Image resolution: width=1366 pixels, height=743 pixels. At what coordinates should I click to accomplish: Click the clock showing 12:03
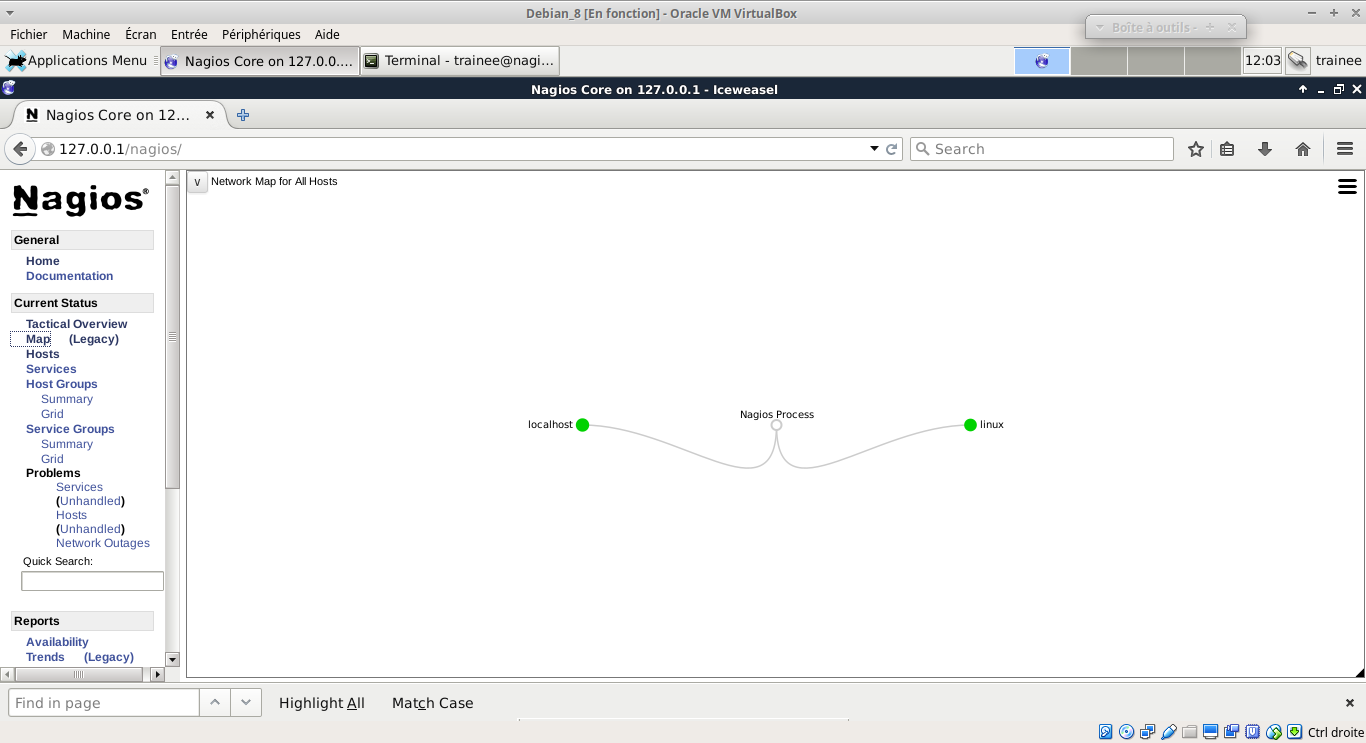(x=1262, y=61)
